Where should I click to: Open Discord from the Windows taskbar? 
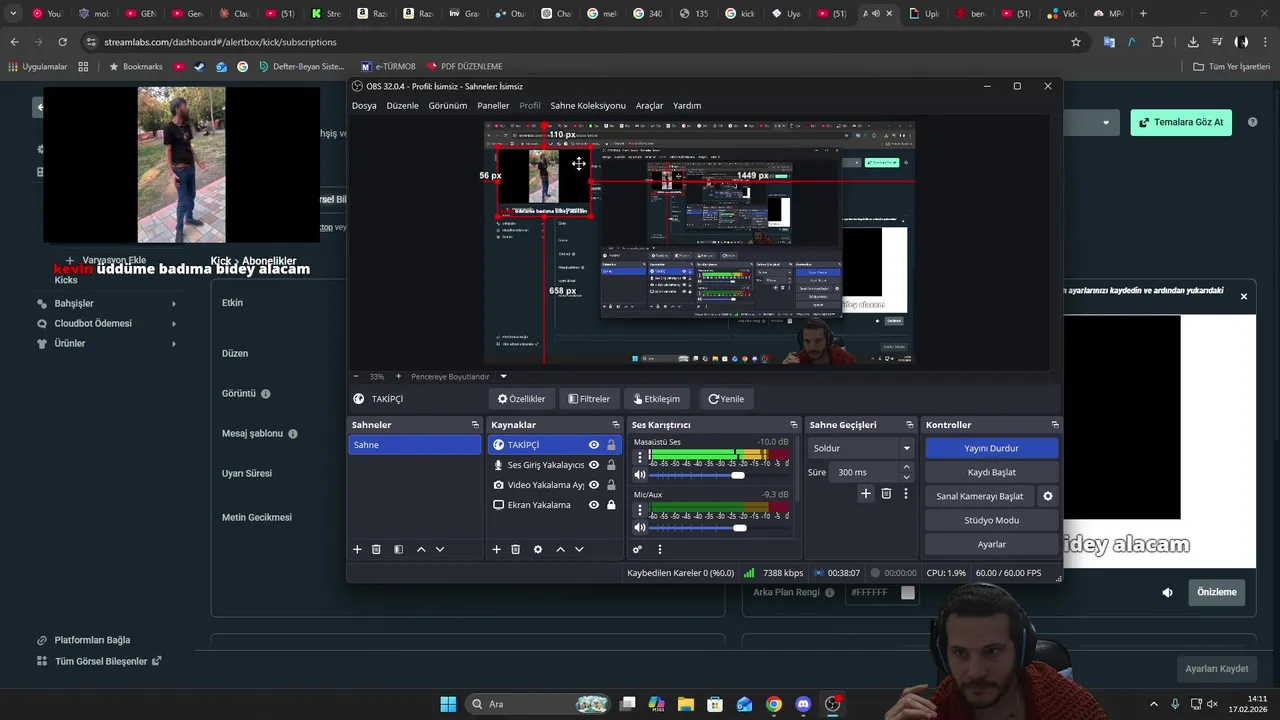point(802,704)
